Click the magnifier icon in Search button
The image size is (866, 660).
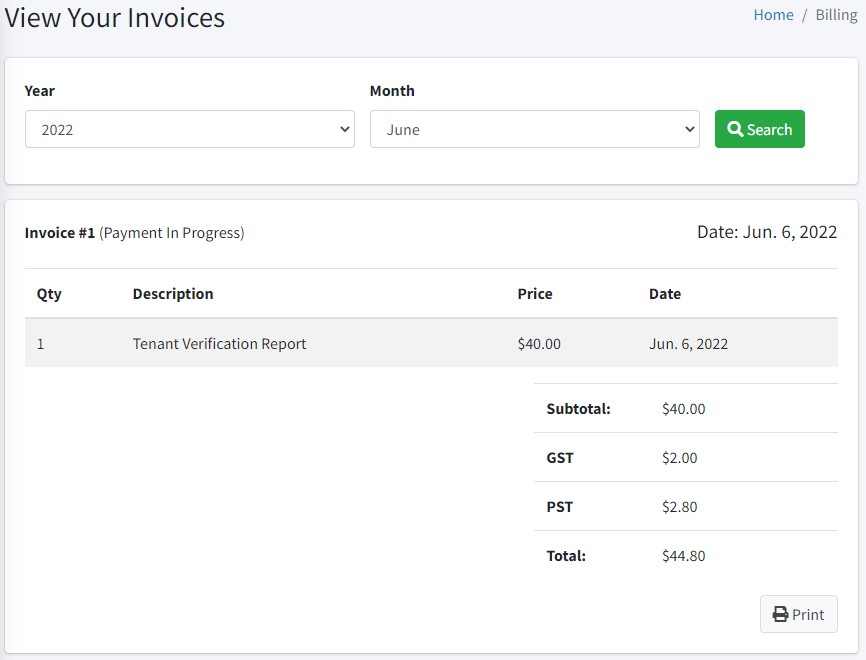[735, 129]
